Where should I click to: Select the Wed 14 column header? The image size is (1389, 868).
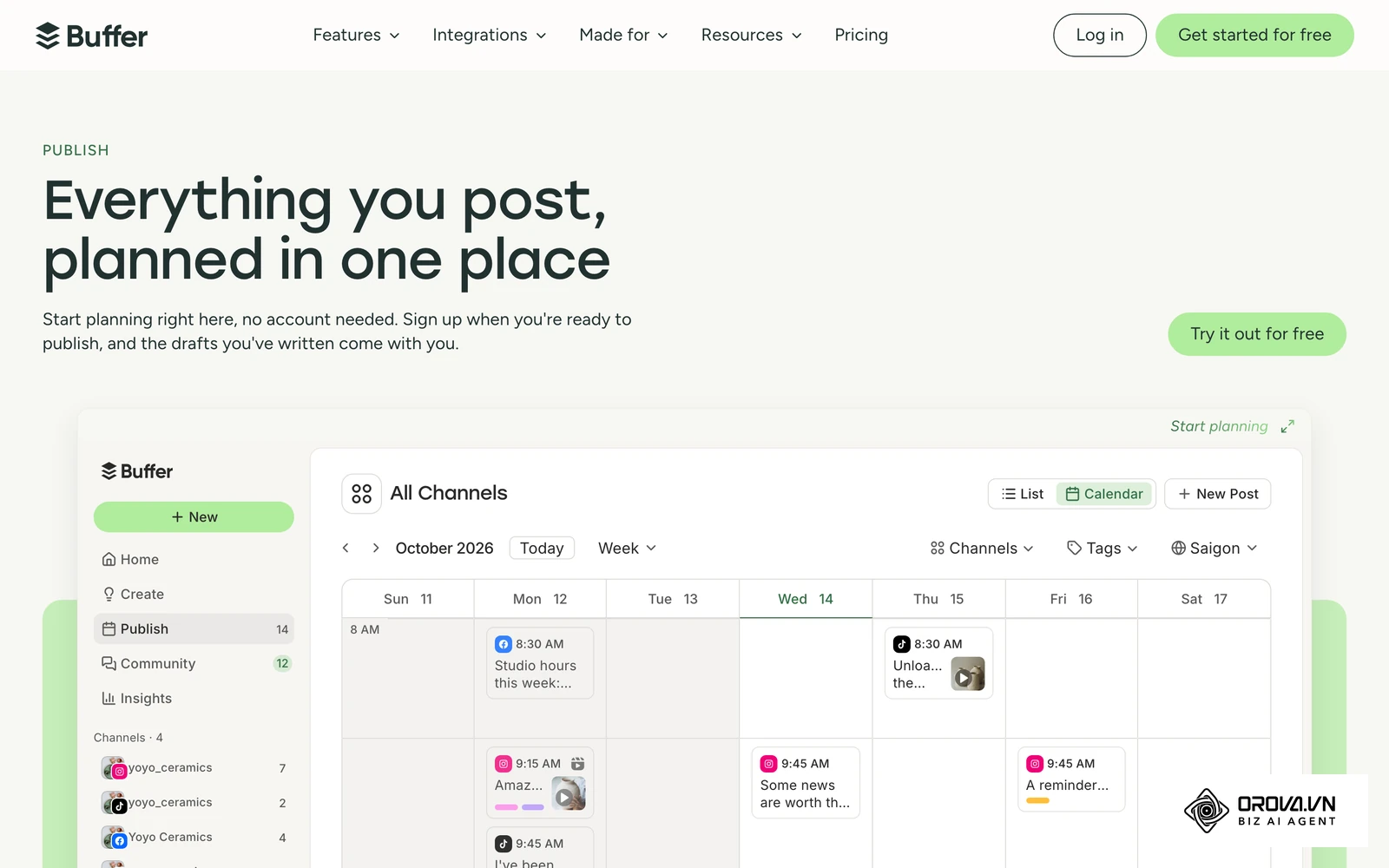[806, 599]
